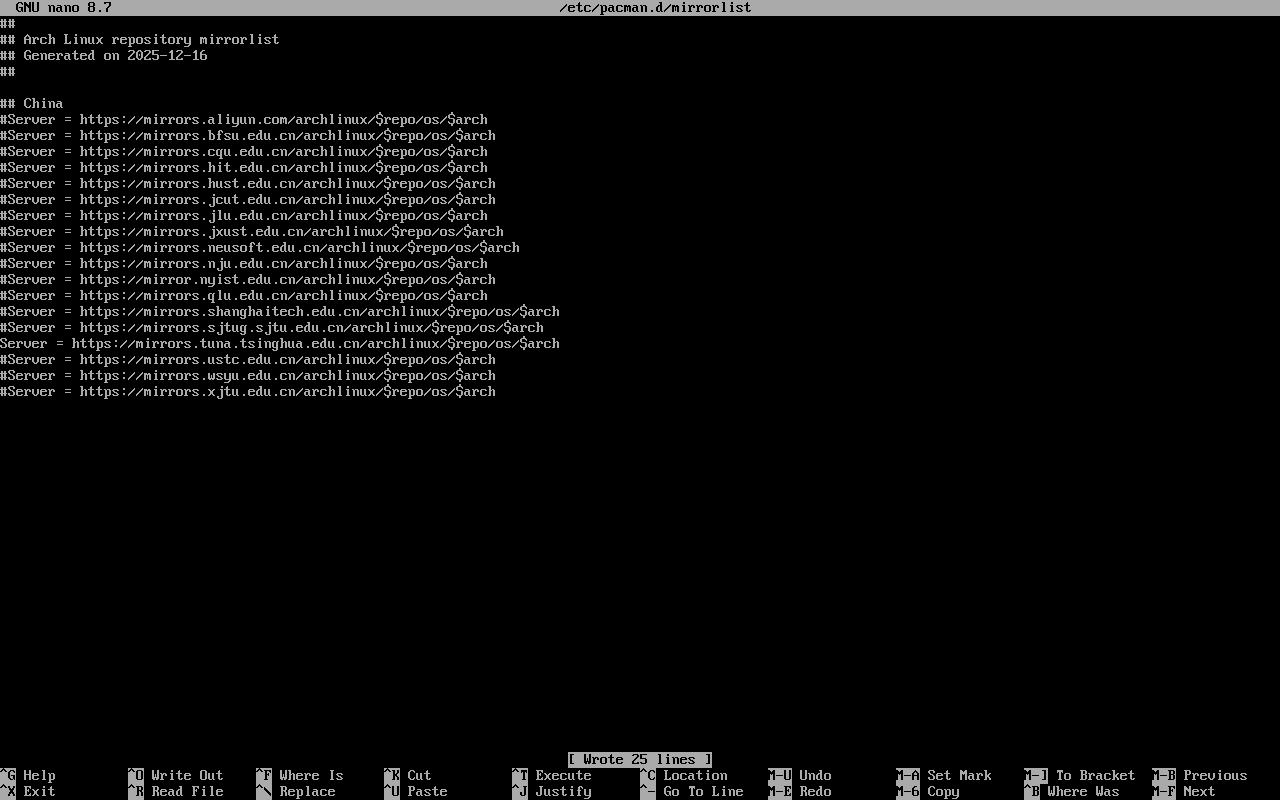Select the uncommented tuna.tsinghua Server line
The image size is (1280, 800).
pyautogui.click(x=280, y=343)
